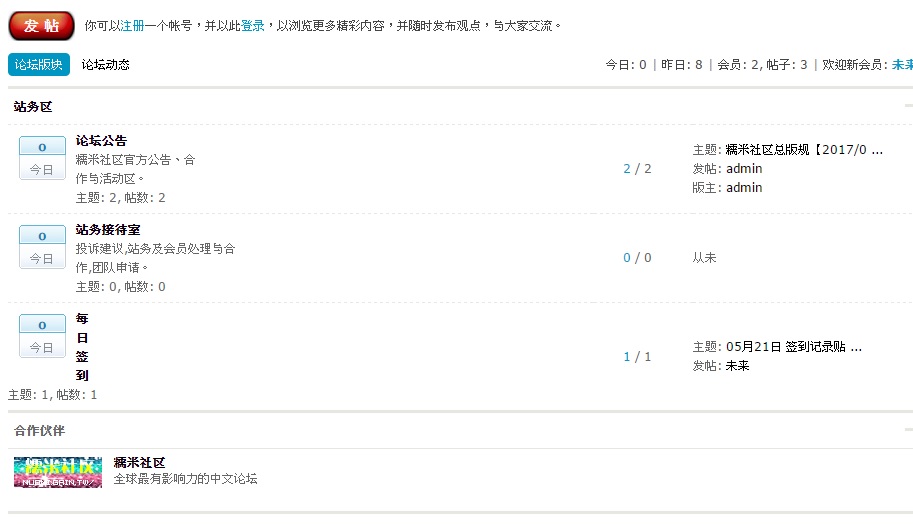Open the 论坛公告 forum title
The height and width of the screenshot is (525, 913).
click(101, 141)
